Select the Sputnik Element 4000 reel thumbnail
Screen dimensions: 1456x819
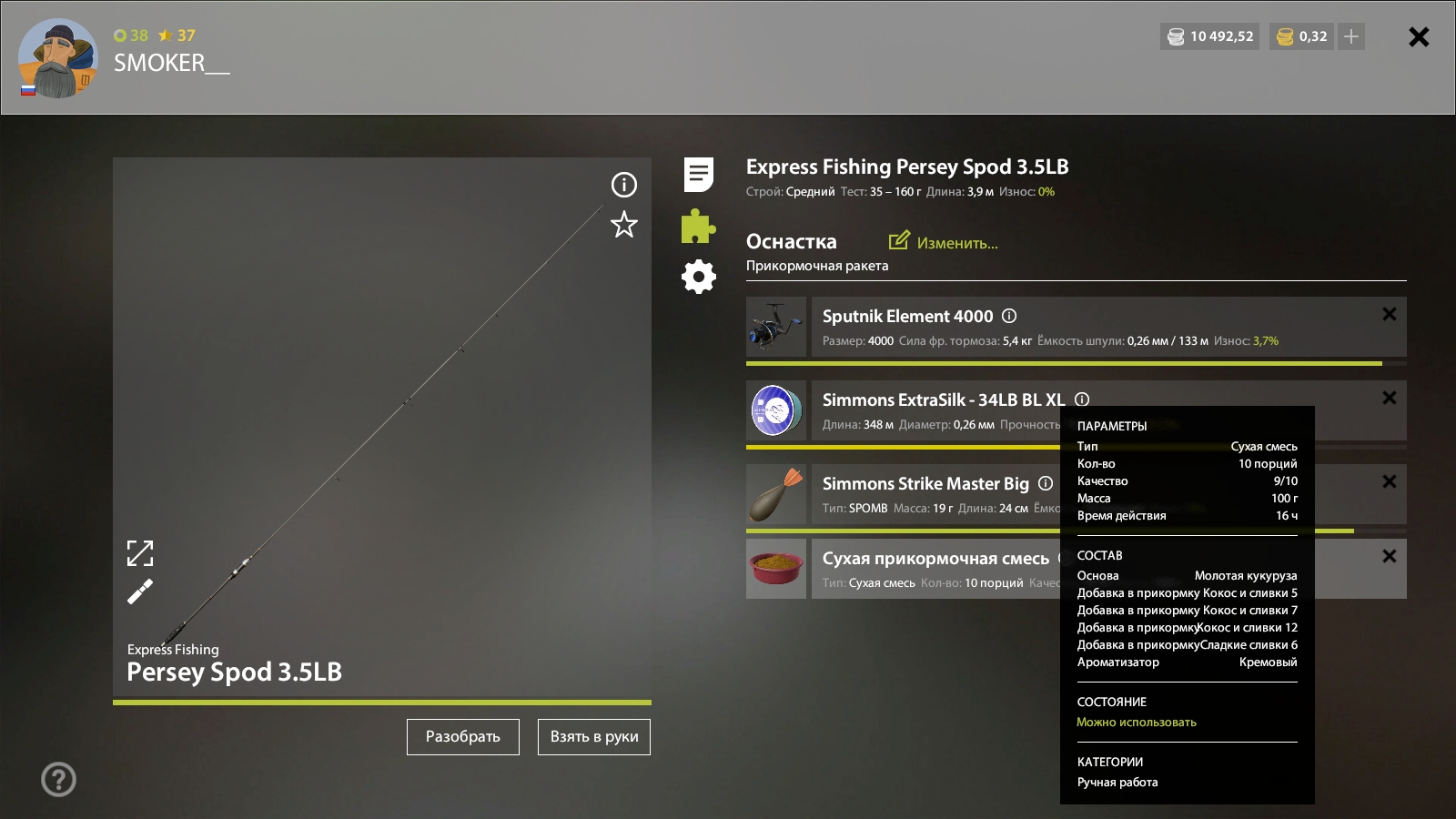776,327
